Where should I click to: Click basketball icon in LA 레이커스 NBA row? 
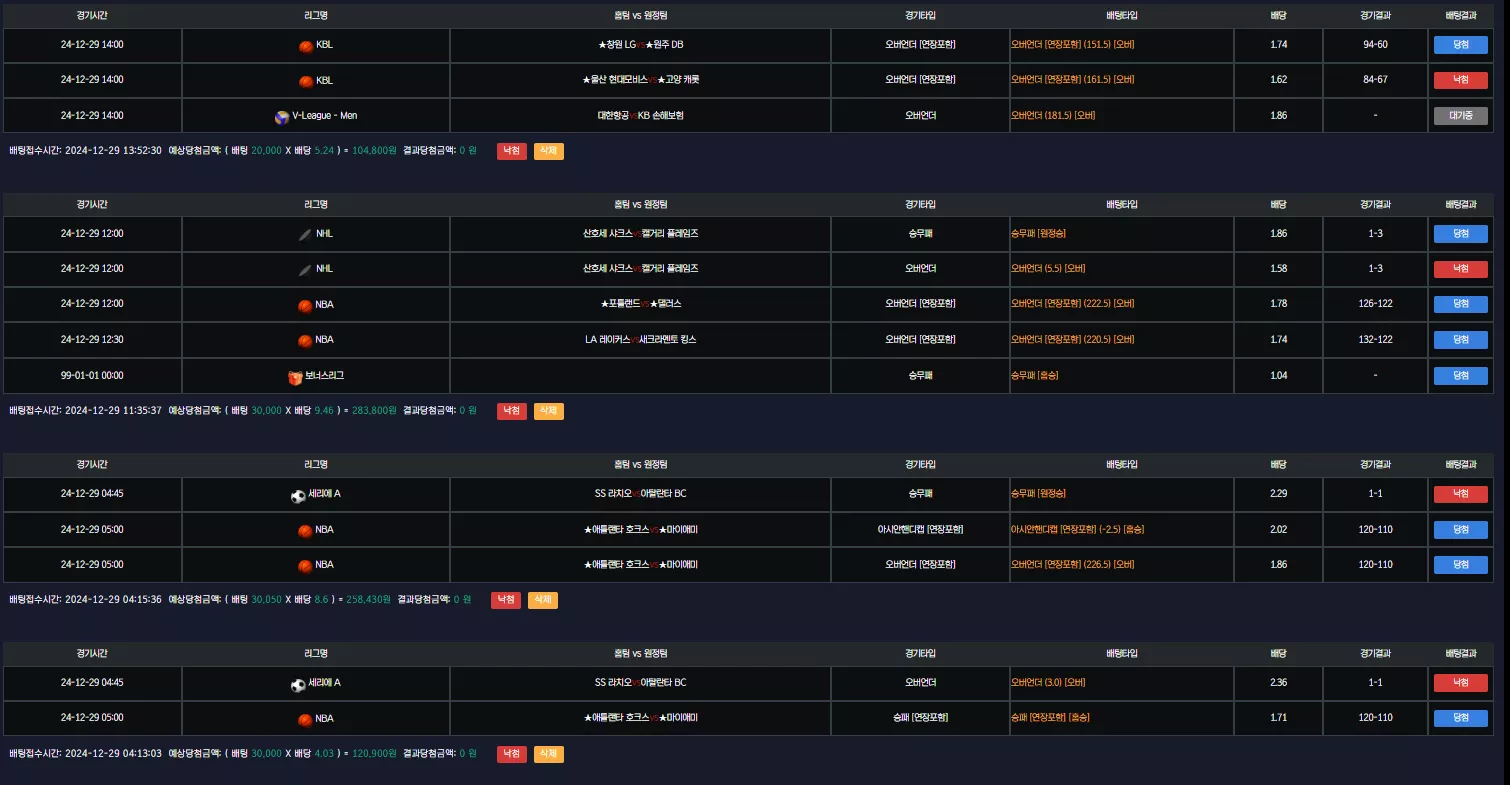click(305, 340)
